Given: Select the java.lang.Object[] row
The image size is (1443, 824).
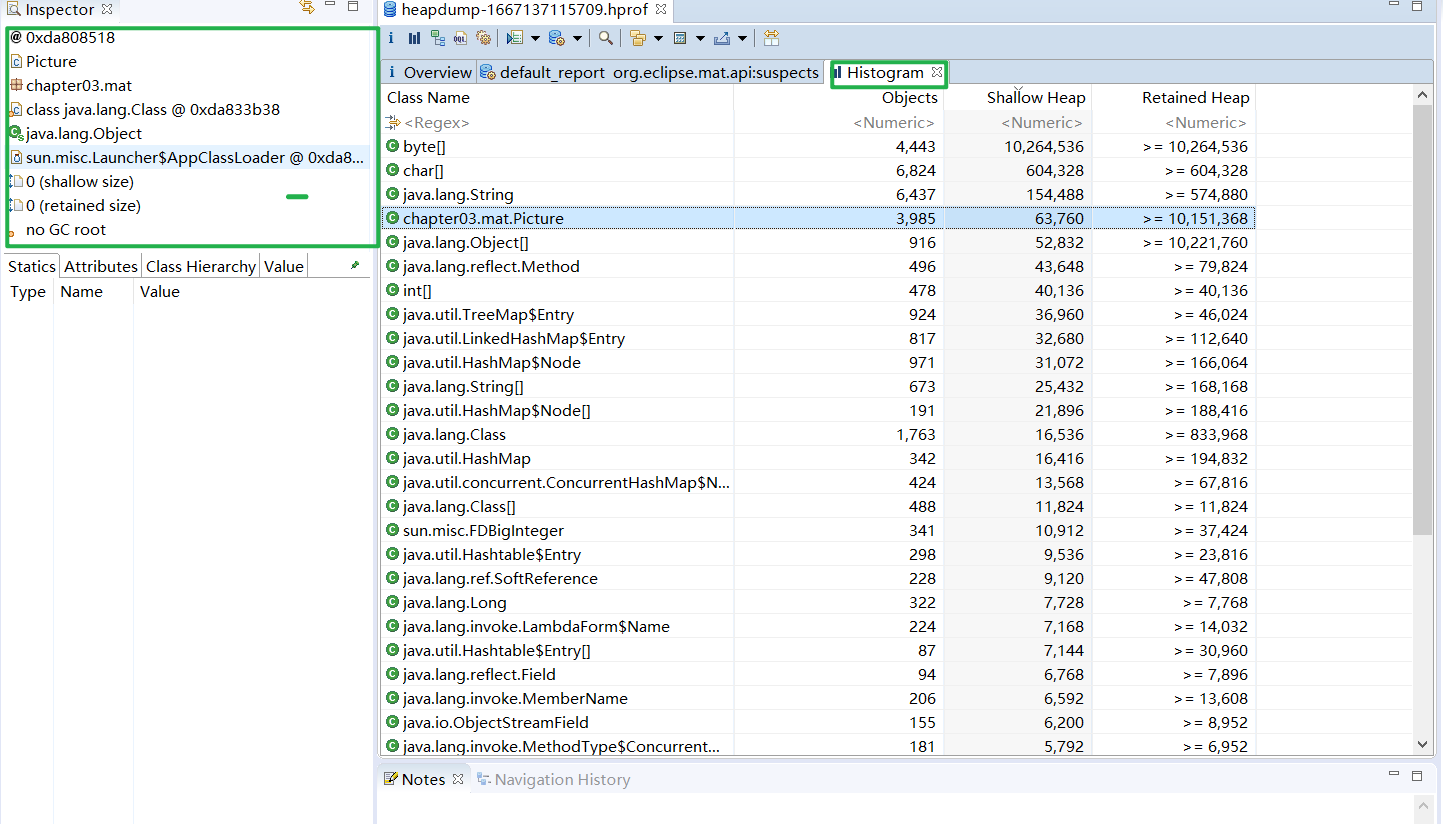Looking at the screenshot, I should click(818, 242).
